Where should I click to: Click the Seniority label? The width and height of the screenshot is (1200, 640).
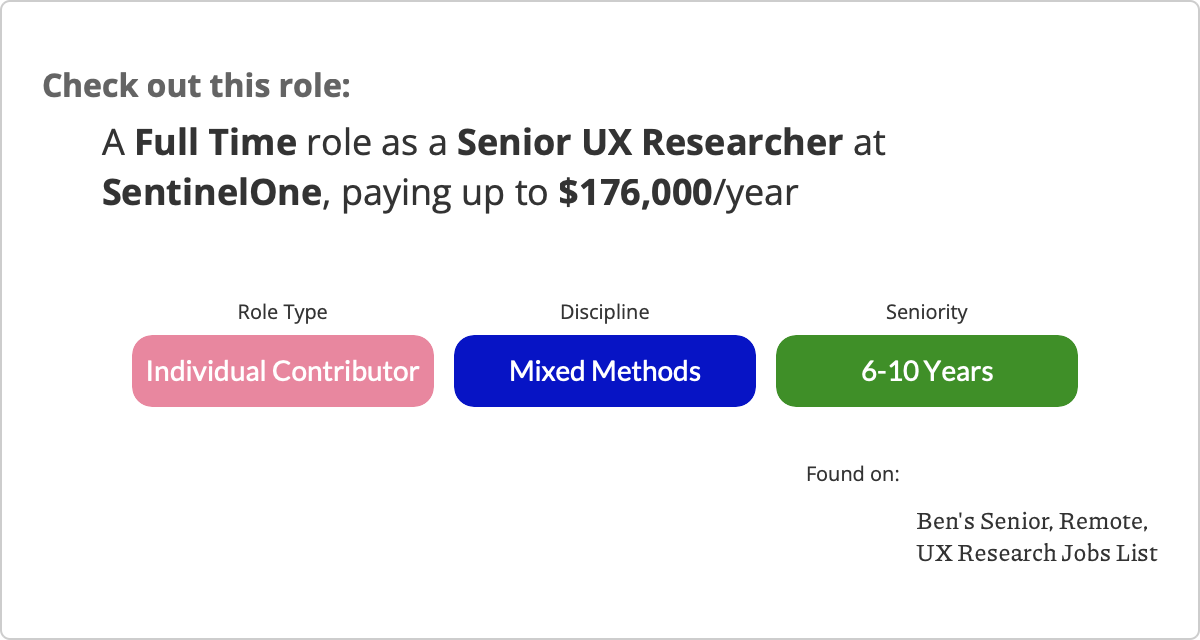[927, 312]
